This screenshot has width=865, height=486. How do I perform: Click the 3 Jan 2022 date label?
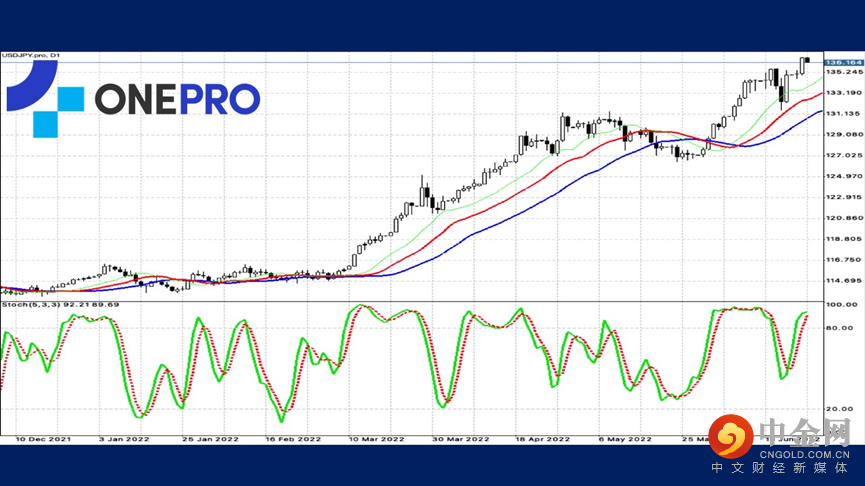[x=124, y=439]
